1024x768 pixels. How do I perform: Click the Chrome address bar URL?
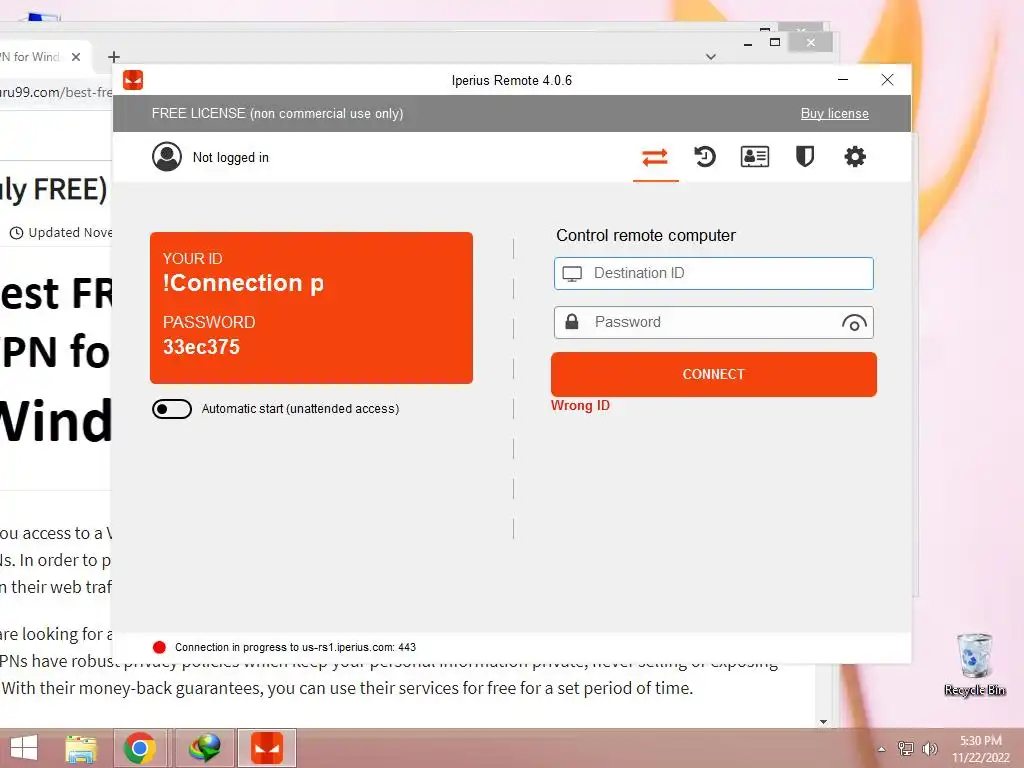tap(56, 92)
